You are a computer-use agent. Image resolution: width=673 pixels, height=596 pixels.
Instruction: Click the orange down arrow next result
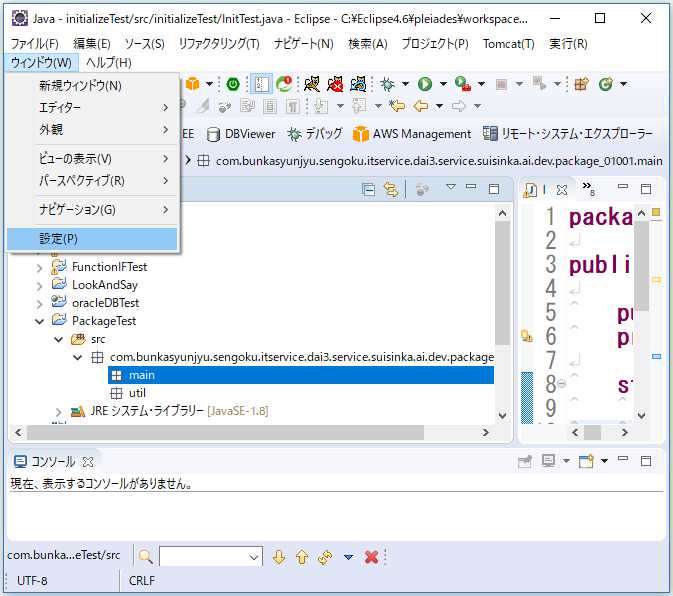pos(279,557)
